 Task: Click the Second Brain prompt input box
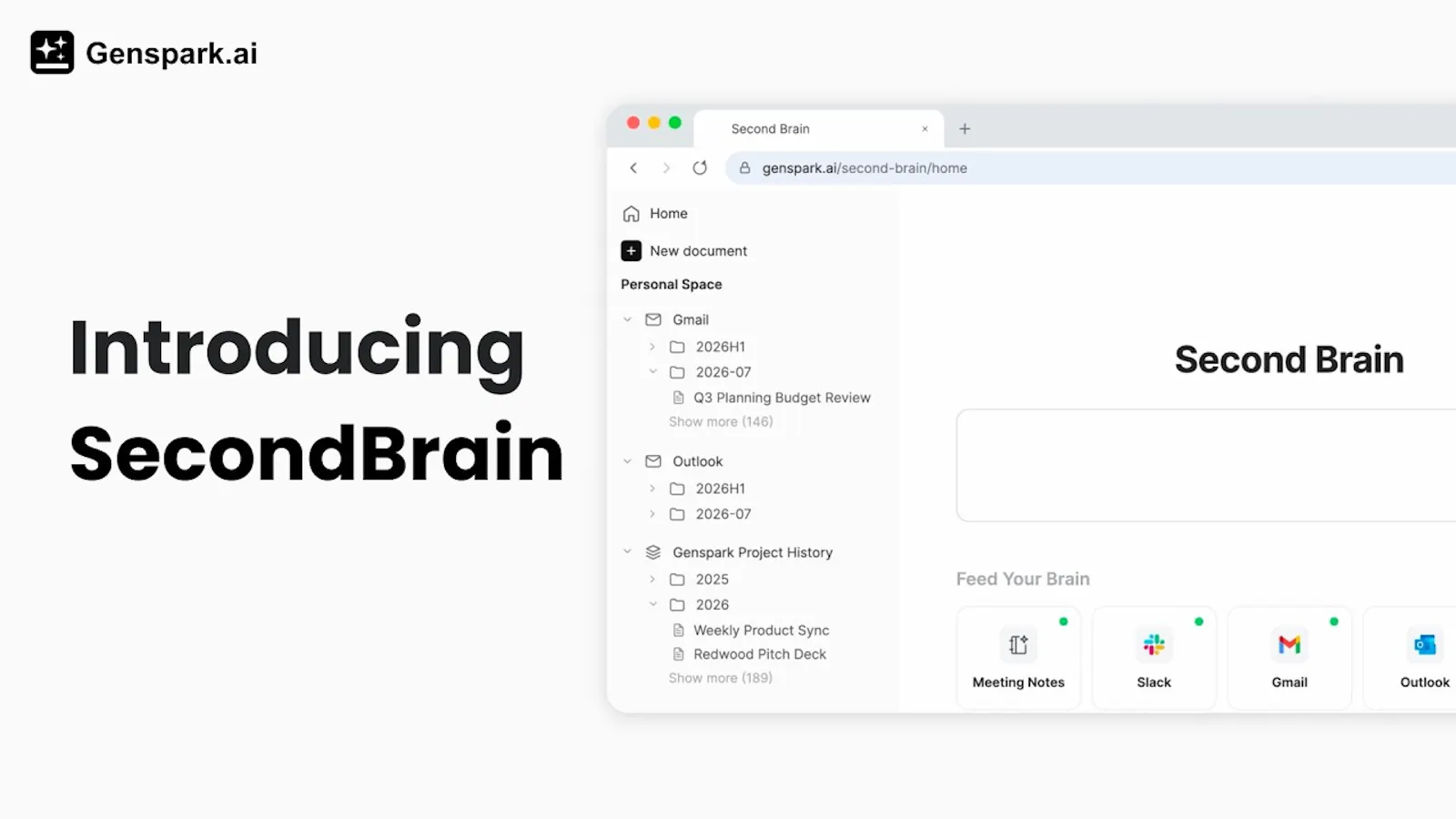coord(1206,465)
